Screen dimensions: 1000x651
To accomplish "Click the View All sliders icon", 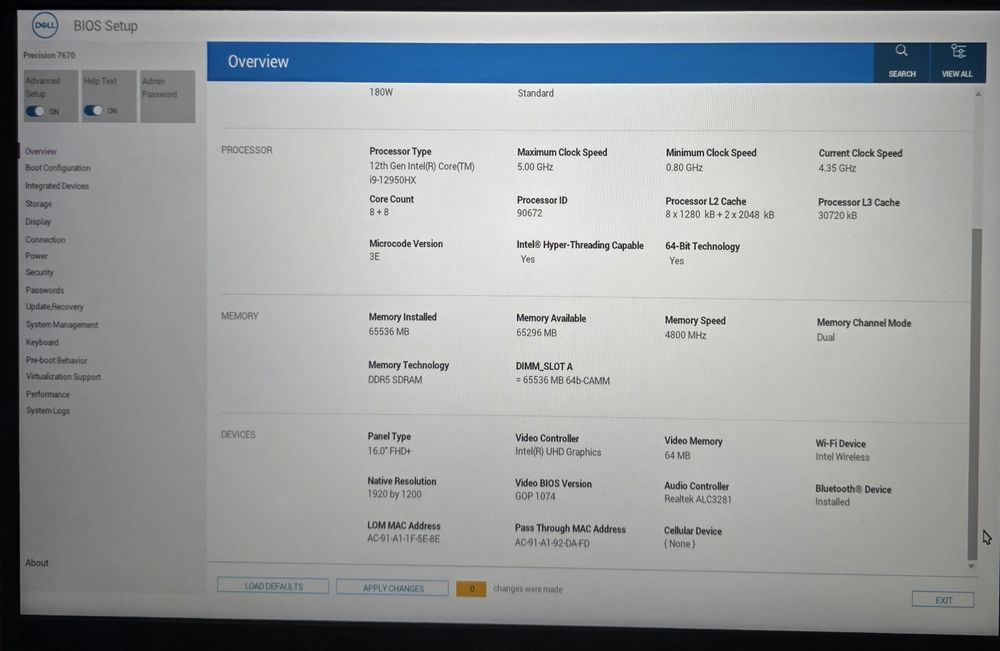I will pos(957,51).
